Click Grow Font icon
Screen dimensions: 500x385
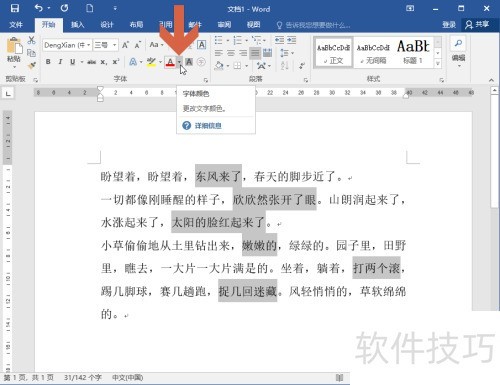click(125, 45)
